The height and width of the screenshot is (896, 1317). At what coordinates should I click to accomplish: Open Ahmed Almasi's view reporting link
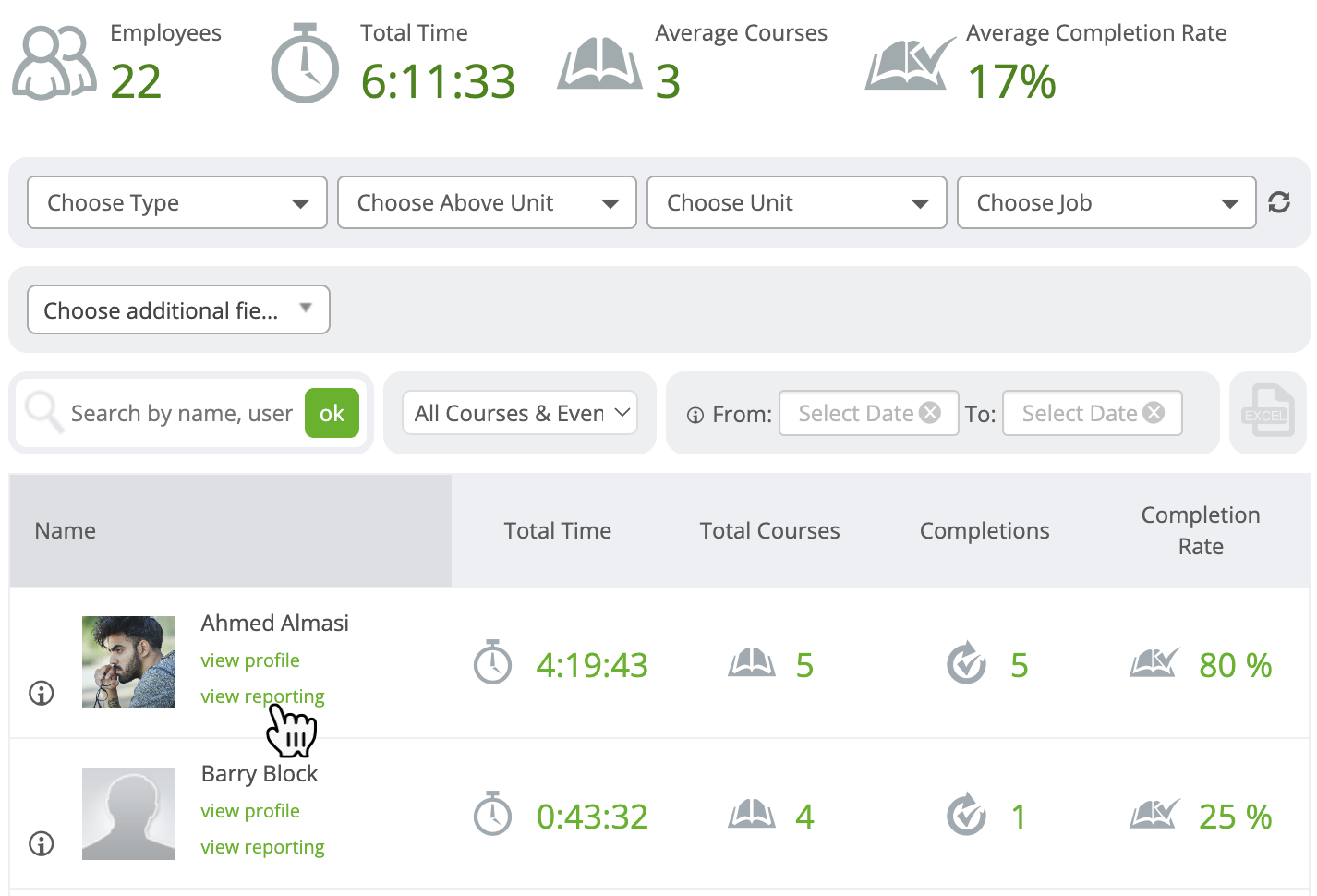(x=262, y=696)
